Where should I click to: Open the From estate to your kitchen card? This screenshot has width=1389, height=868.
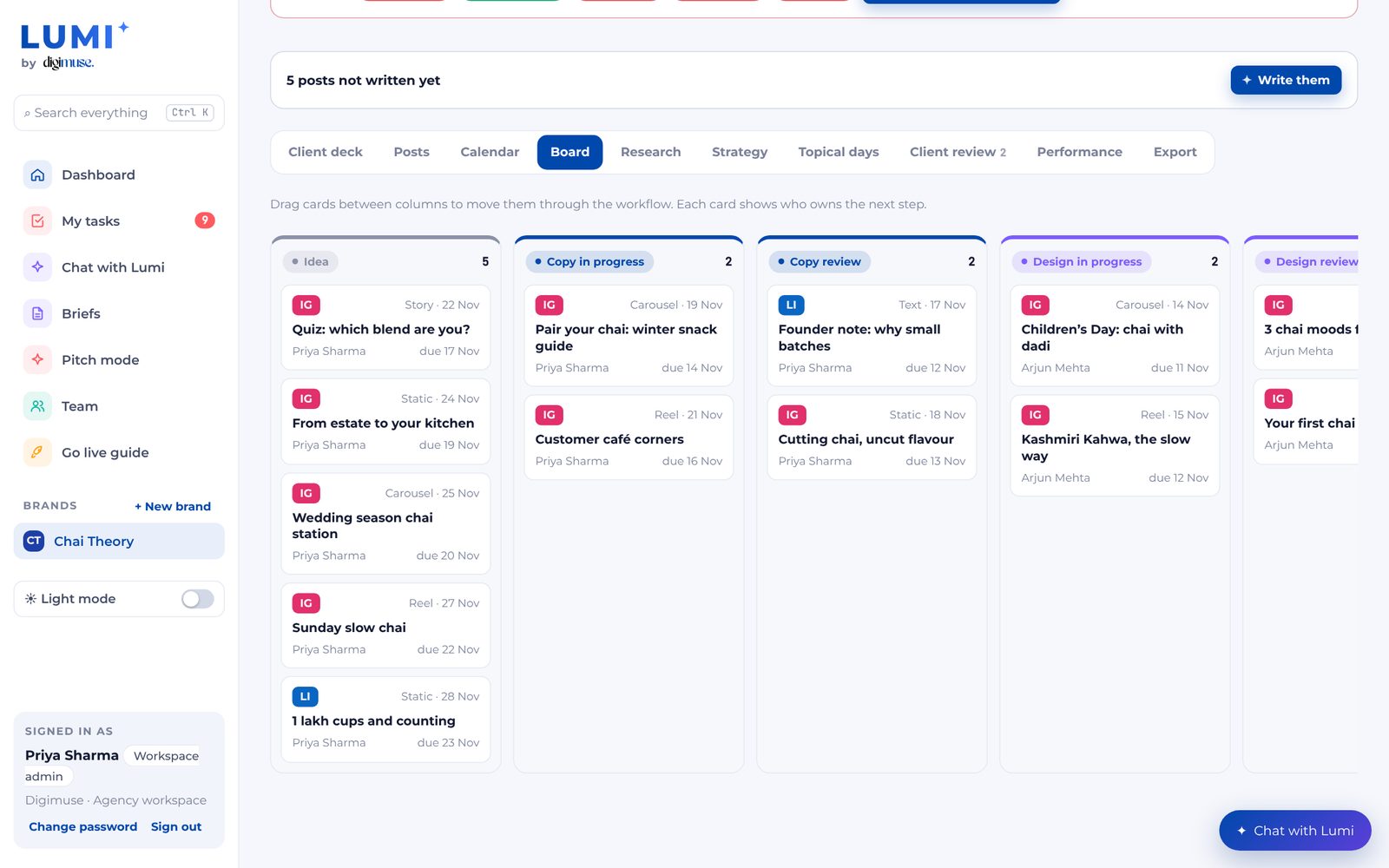(x=385, y=421)
